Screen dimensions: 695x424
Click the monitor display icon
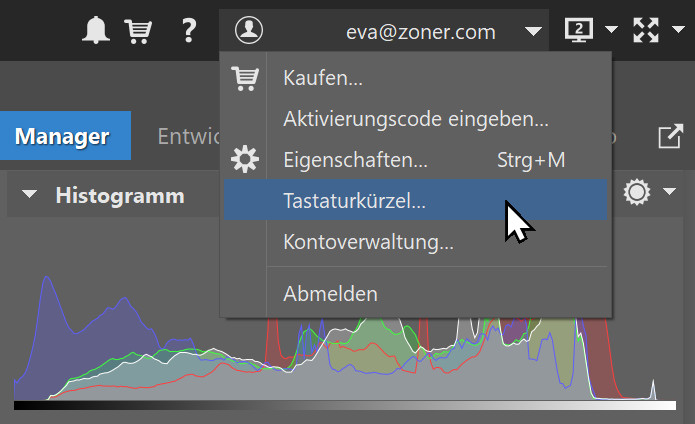579,31
